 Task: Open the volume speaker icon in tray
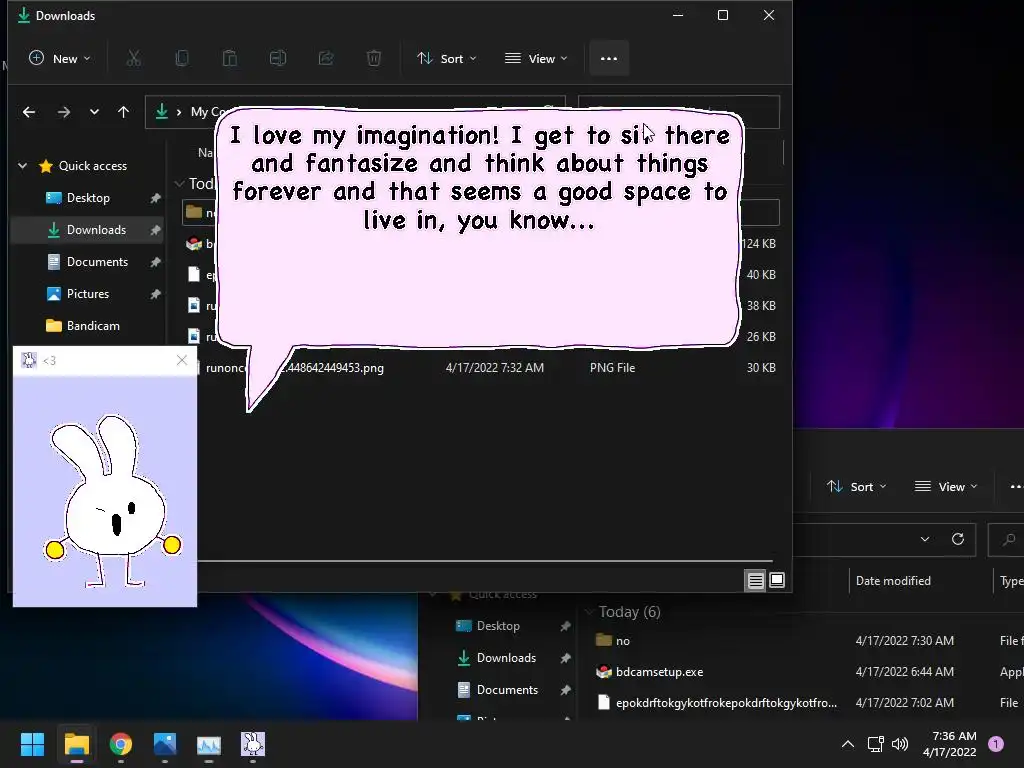899,744
